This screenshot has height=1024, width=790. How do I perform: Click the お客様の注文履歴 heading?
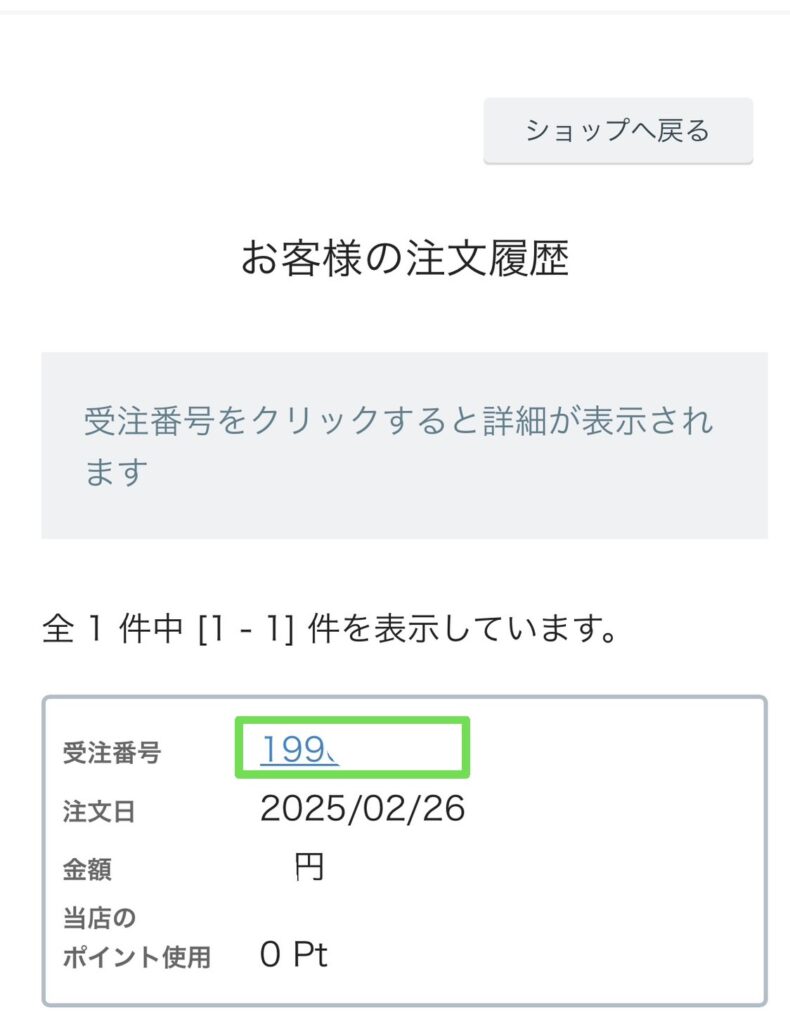[x=404, y=260]
